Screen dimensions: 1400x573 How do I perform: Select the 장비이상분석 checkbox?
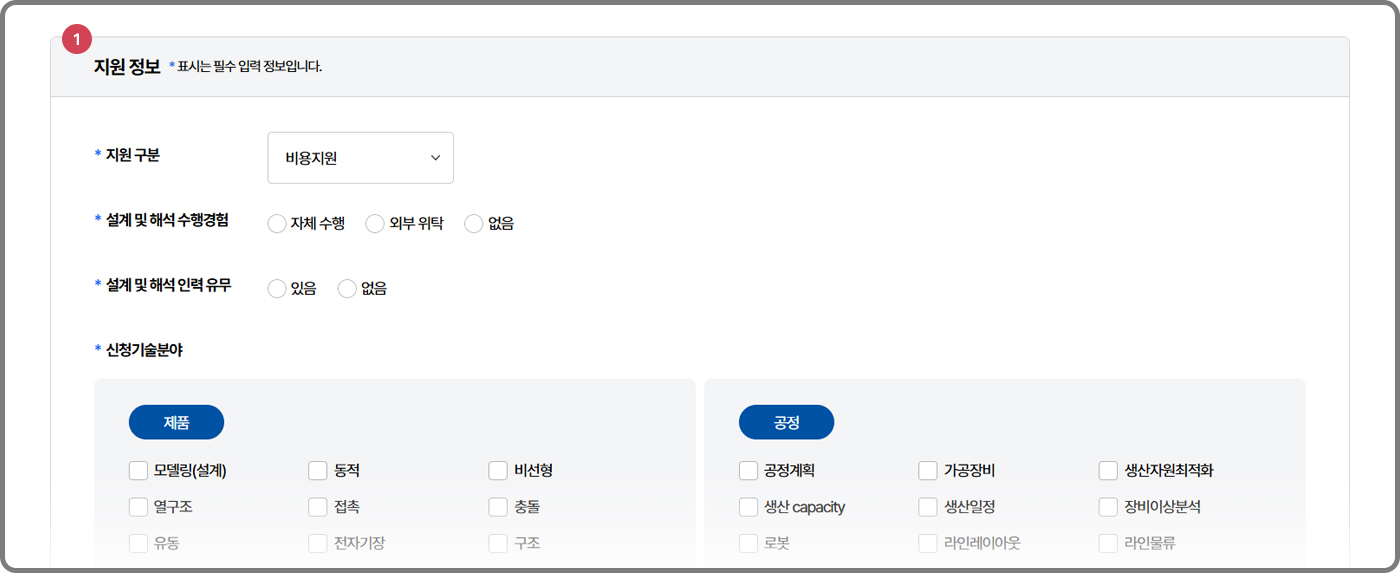coord(1108,507)
